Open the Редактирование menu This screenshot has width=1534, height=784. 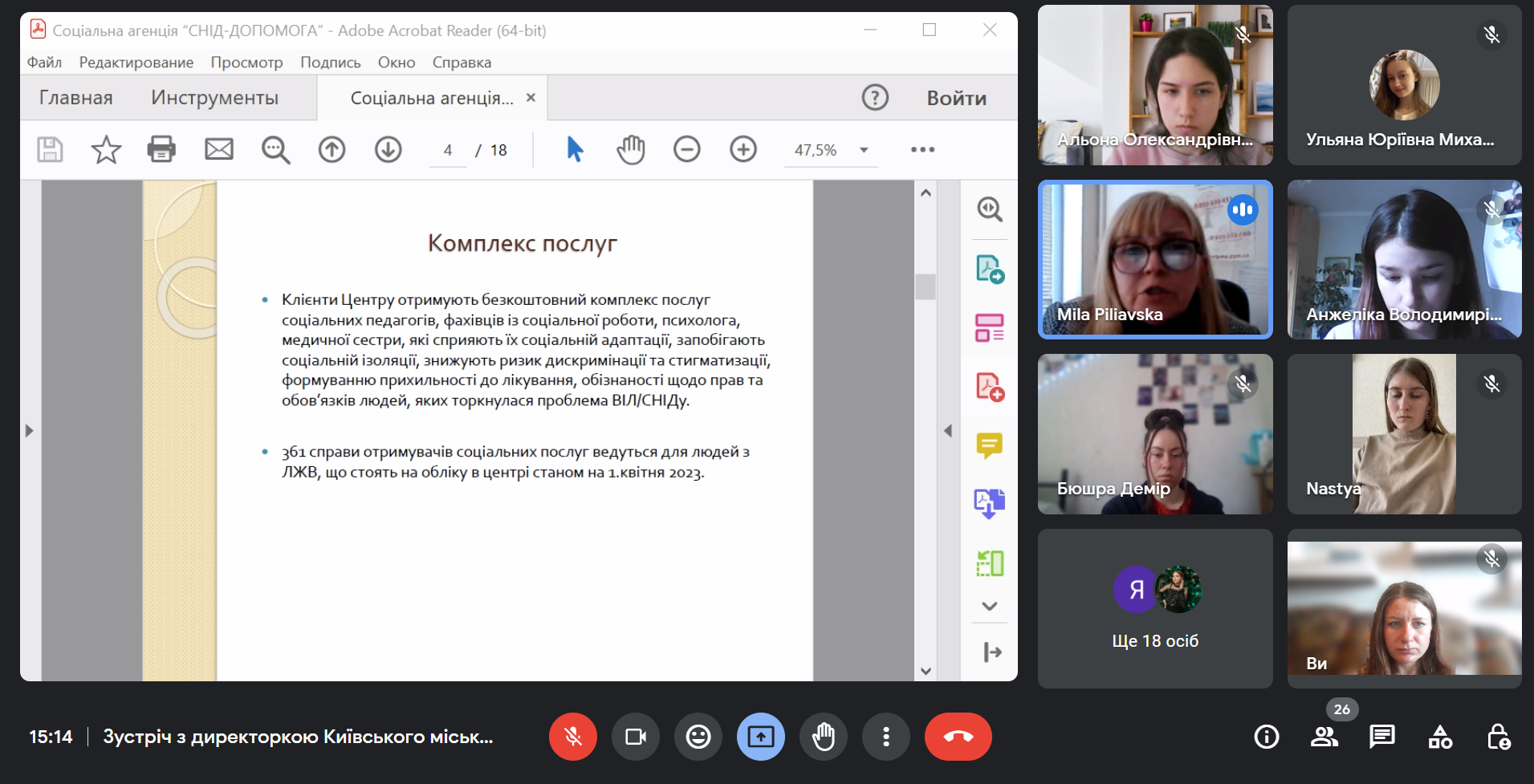tap(136, 63)
